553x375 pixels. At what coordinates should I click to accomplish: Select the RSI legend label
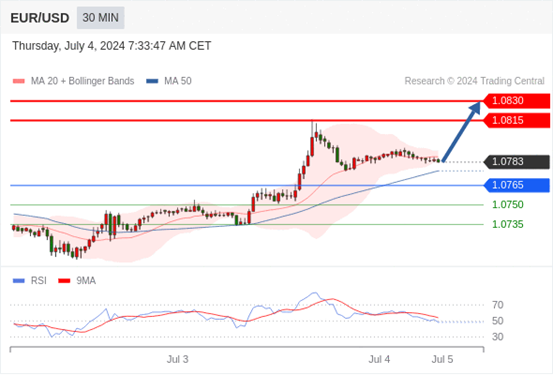click(x=39, y=281)
